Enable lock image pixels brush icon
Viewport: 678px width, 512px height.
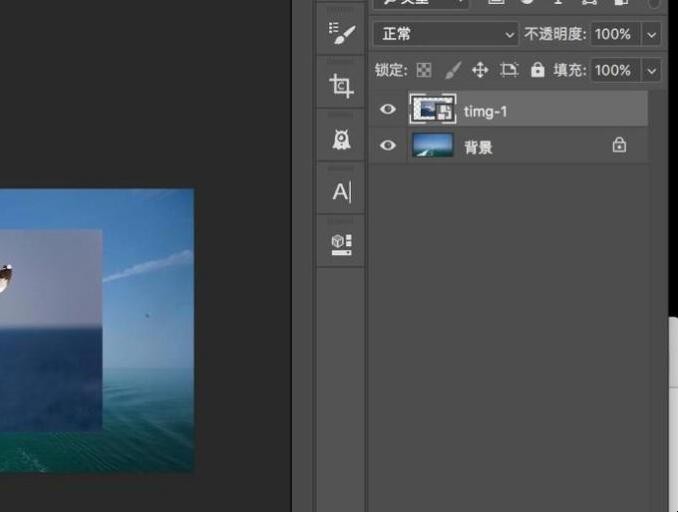pyautogui.click(x=452, y=70)
